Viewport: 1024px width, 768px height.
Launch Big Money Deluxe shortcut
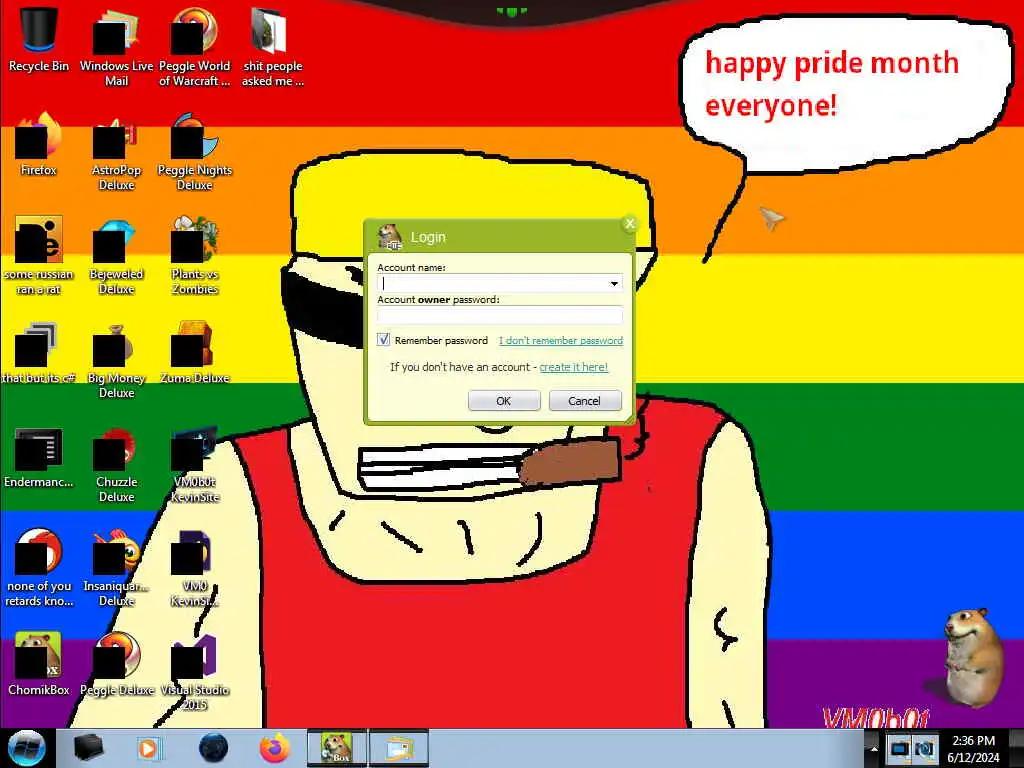coord(116,359)
